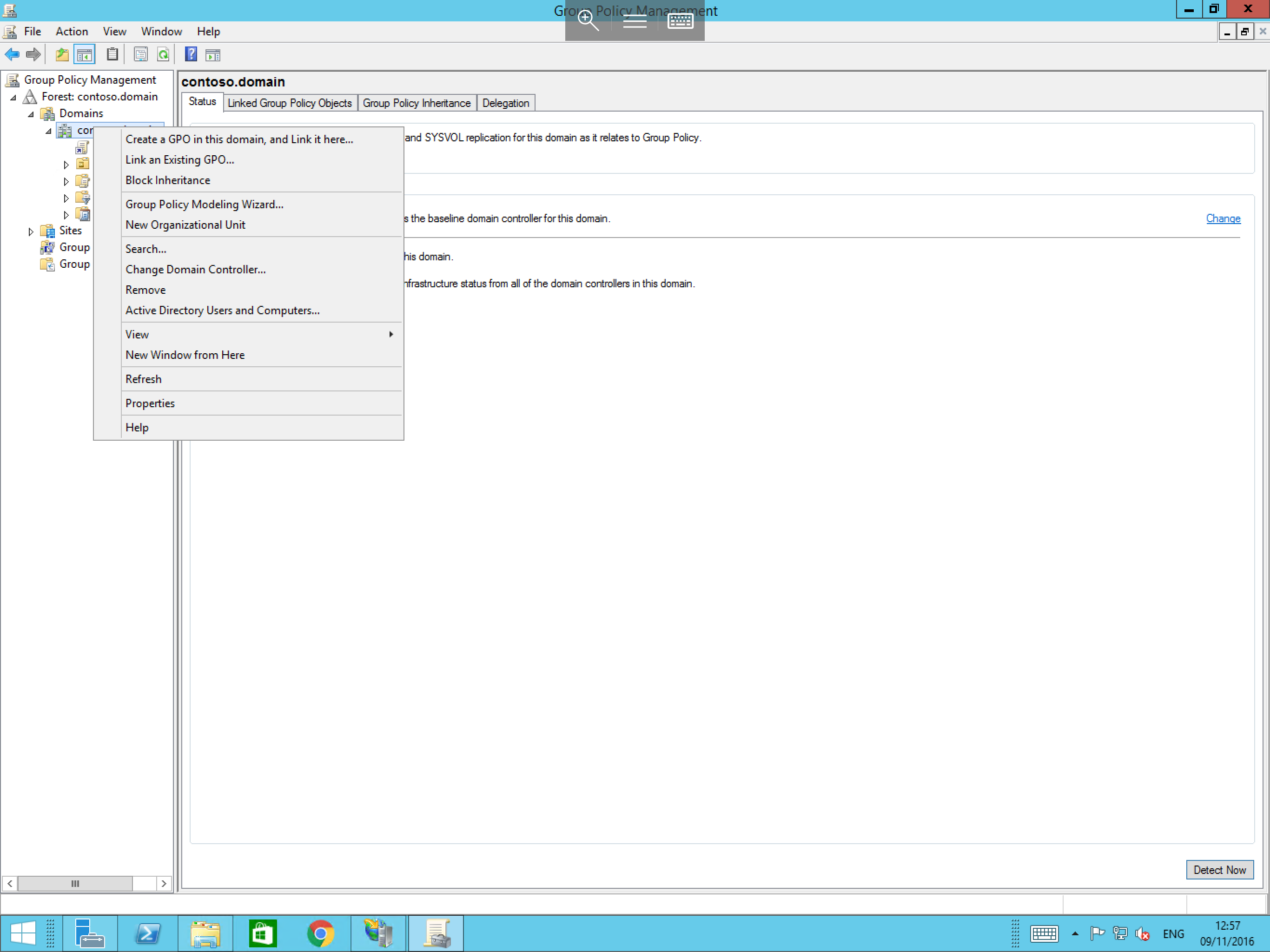
Task: Click the ENG language indicator in taskbar
Action: (x=1173, y=934)
